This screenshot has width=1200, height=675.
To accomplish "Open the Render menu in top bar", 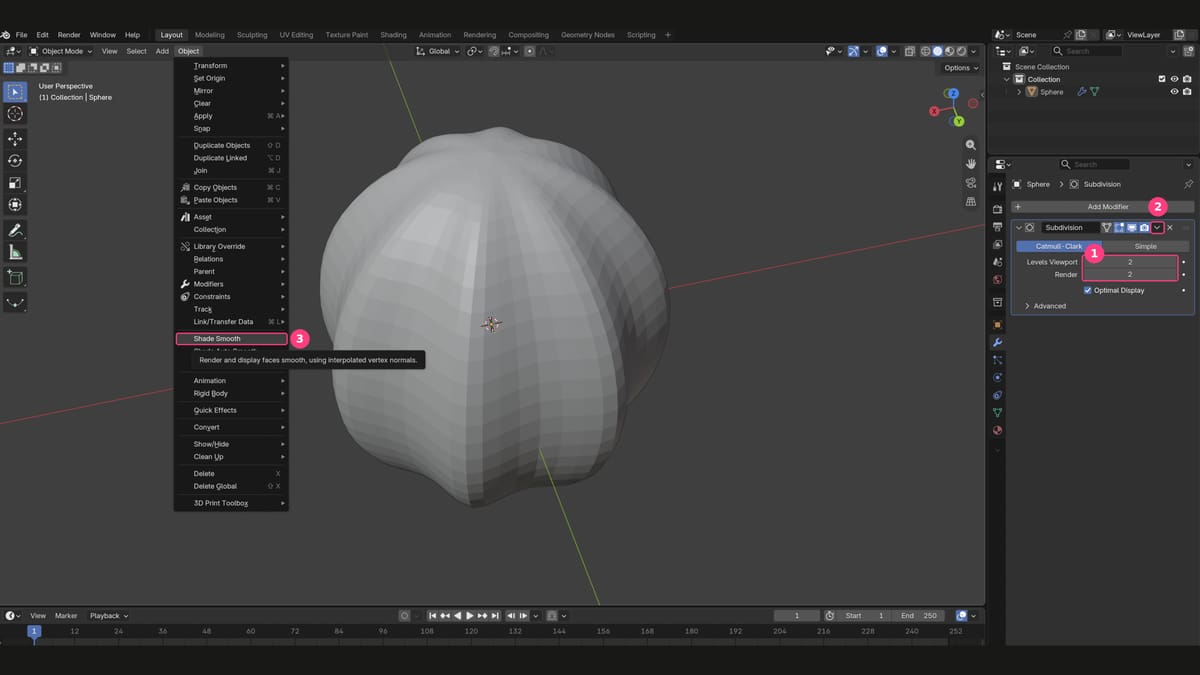I will point(69,35).
